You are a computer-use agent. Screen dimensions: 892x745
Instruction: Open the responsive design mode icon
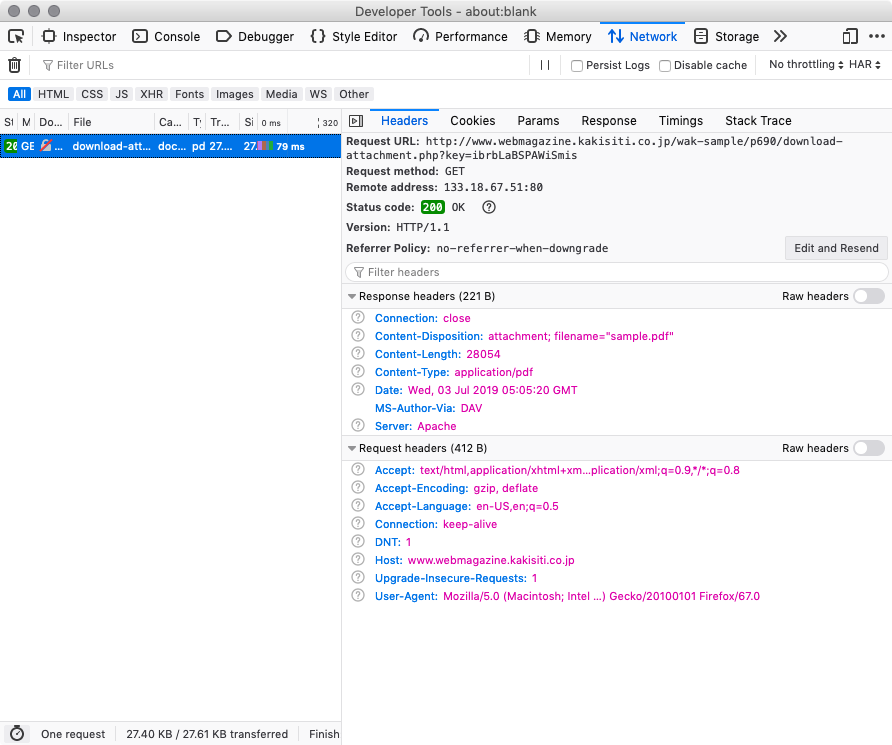click(x=850, y=36)
